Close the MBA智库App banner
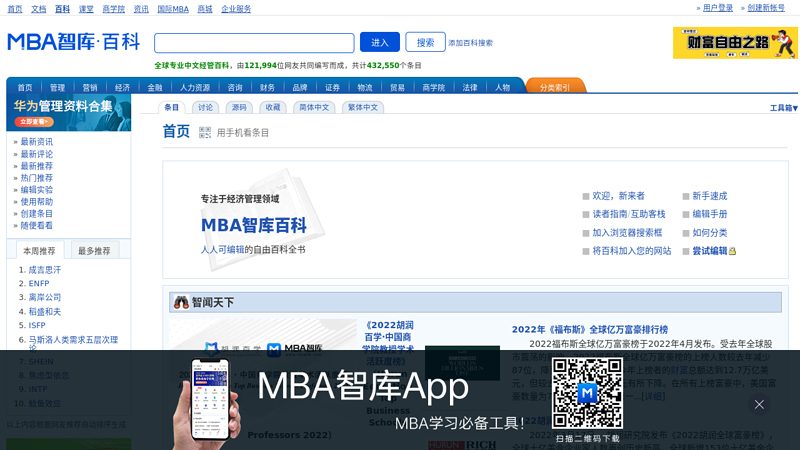The width and height of the screenshot is (800, 450). [759, 405]
